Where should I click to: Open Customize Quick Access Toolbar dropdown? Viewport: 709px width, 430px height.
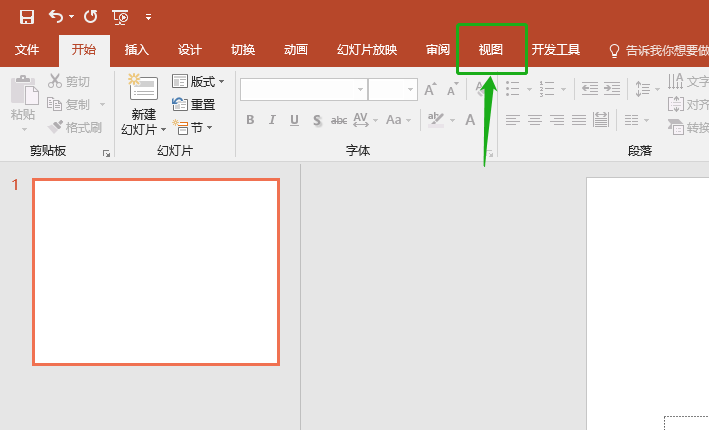pos(148,17)
